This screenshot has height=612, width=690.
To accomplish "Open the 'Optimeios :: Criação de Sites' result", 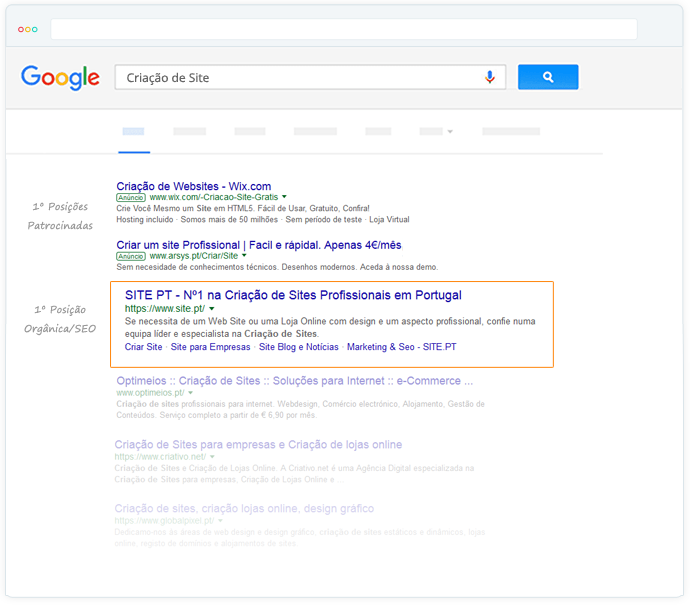I will (295, 381).
